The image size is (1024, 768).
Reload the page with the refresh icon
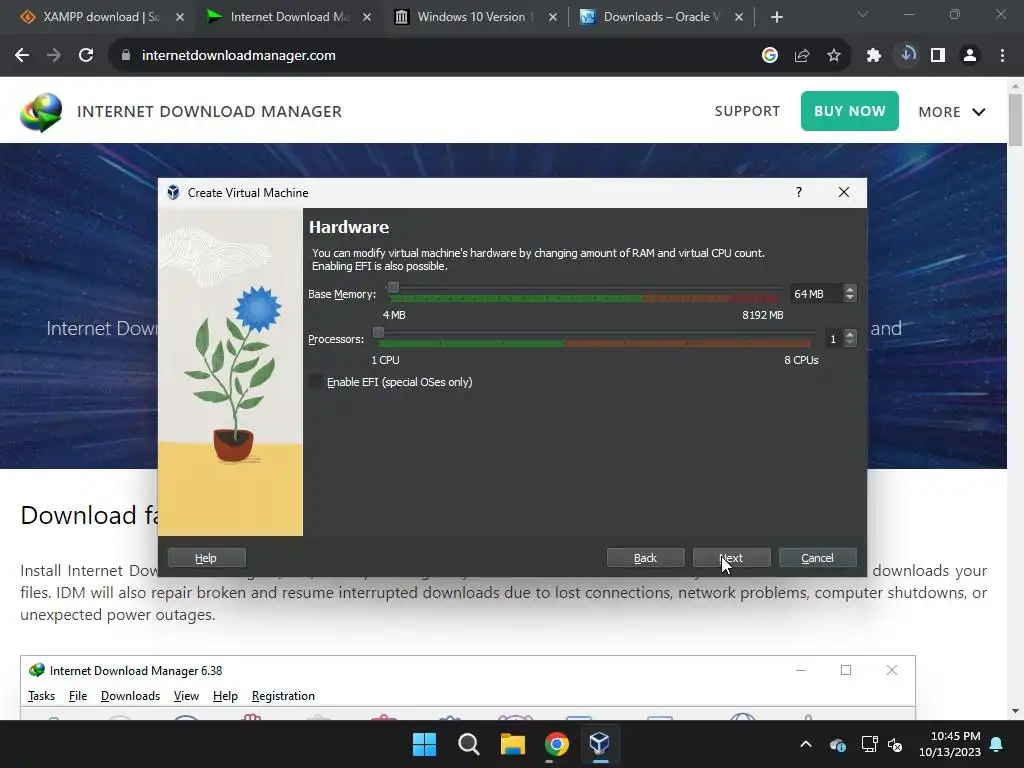click(x=86, y=56)
